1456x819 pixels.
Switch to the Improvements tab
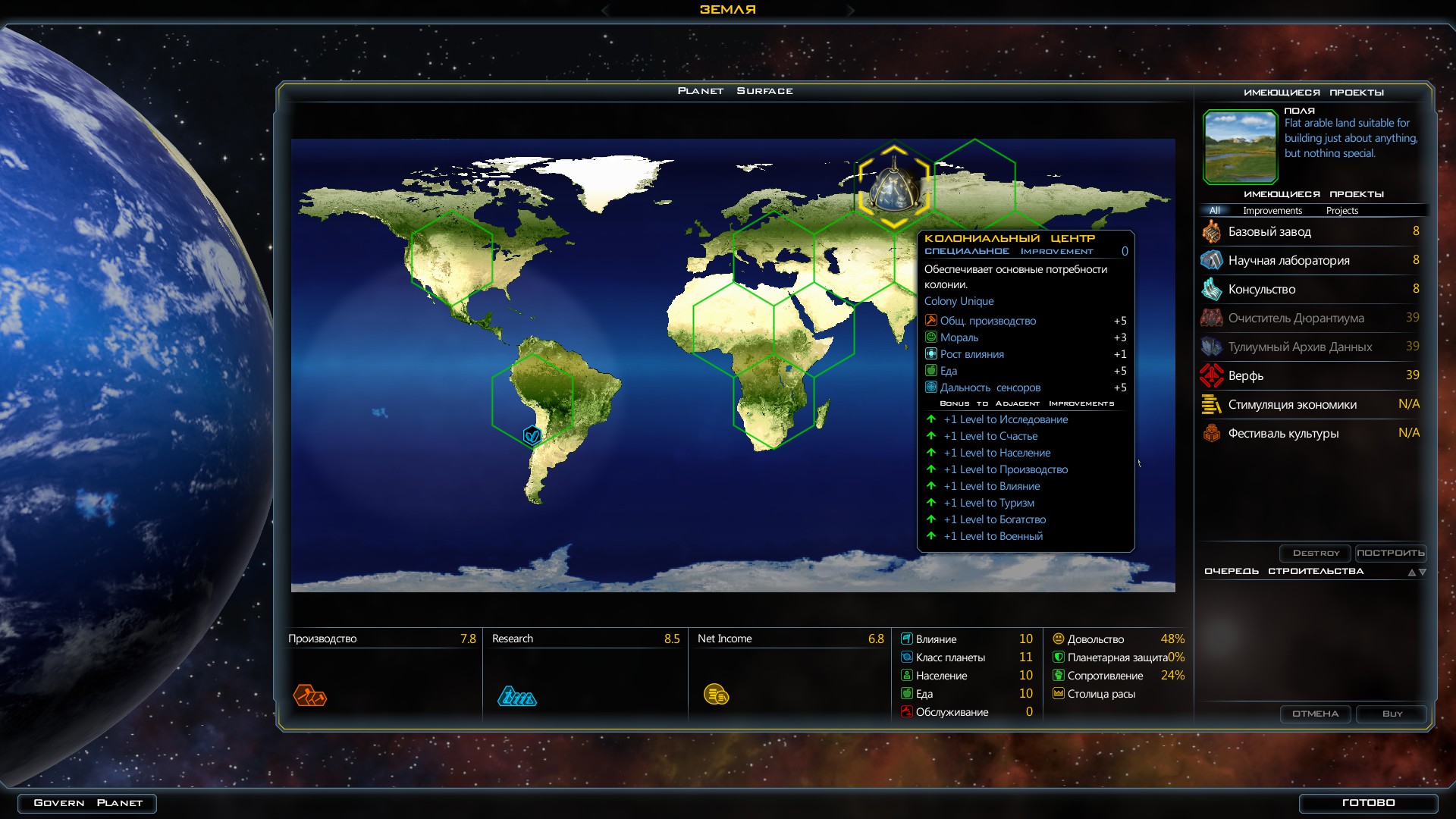1272,211
